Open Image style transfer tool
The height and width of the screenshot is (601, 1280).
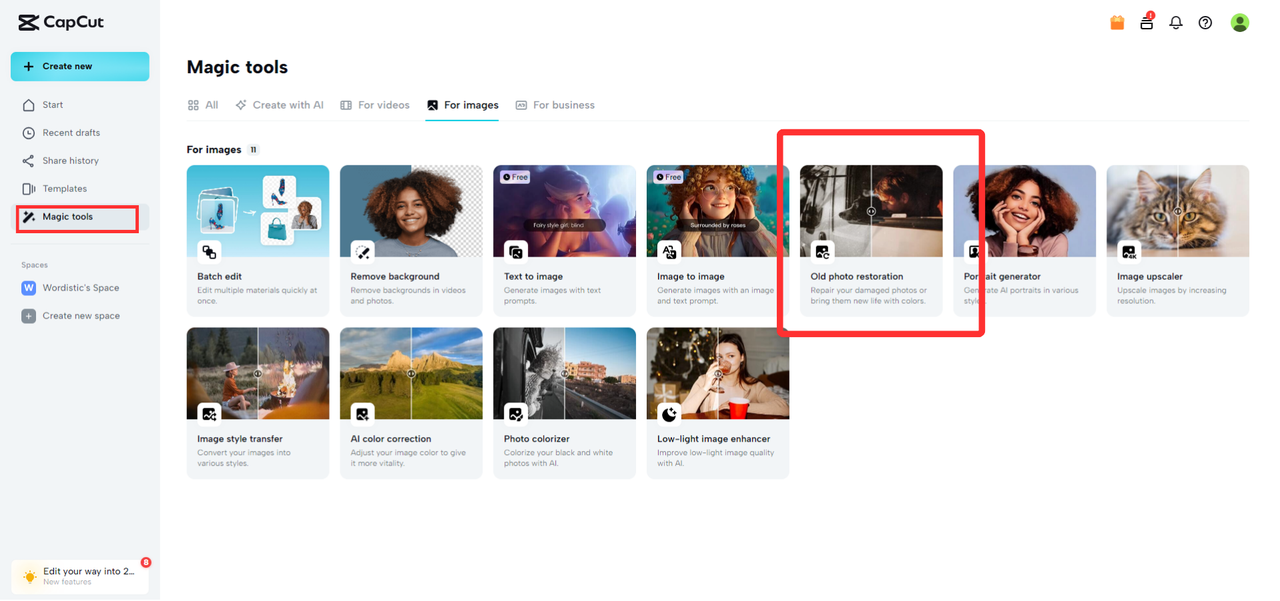[258, 403]
